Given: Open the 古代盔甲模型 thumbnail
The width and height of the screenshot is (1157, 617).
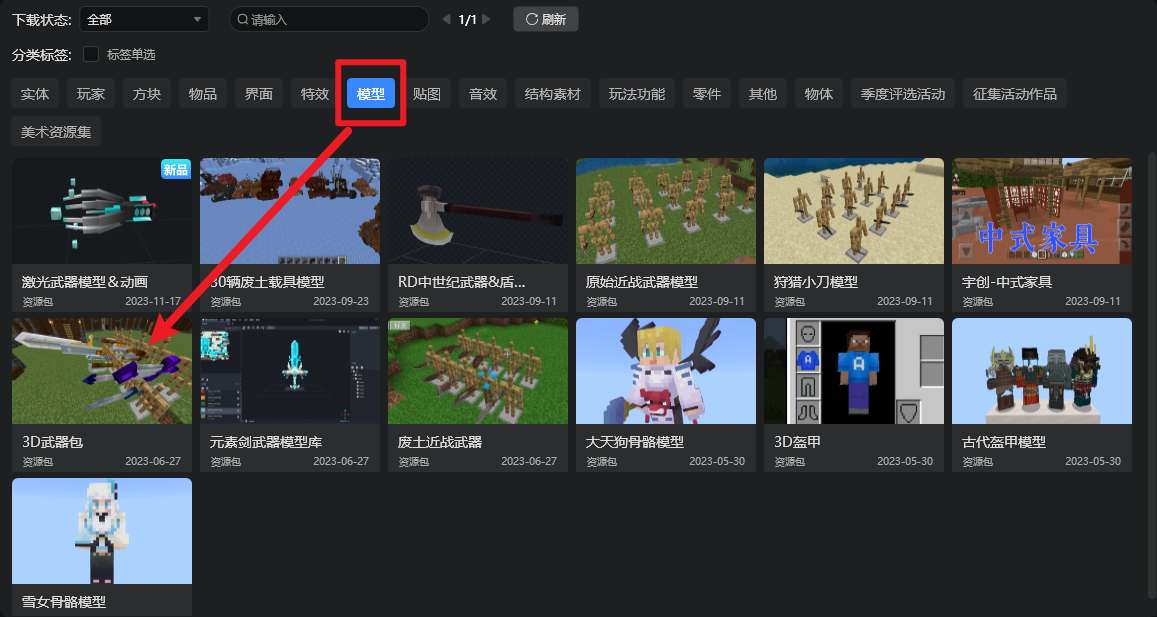Looking at the screenshot, I should coord(1042,371).
